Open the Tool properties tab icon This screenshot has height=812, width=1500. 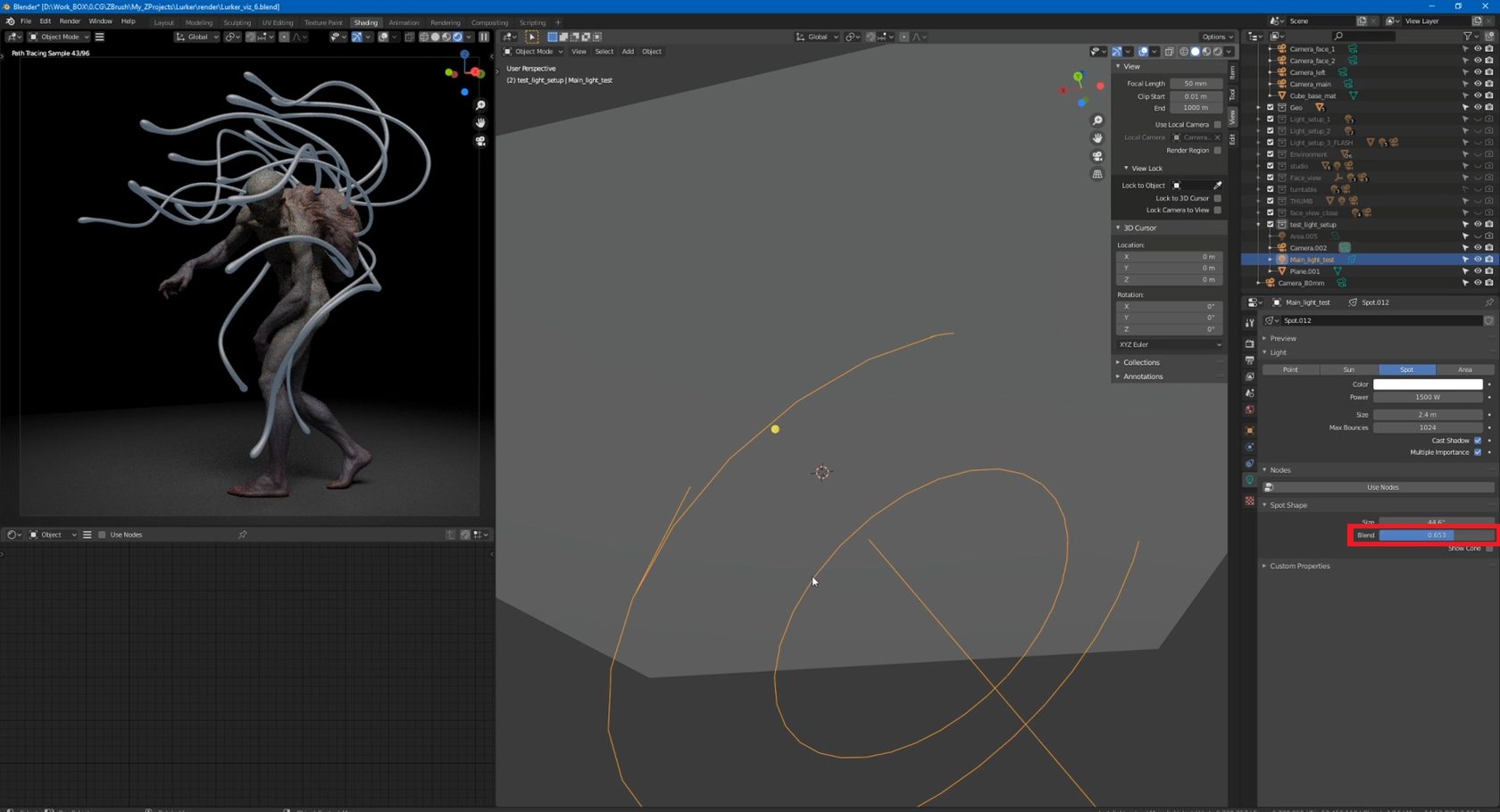coord(1249,323)
